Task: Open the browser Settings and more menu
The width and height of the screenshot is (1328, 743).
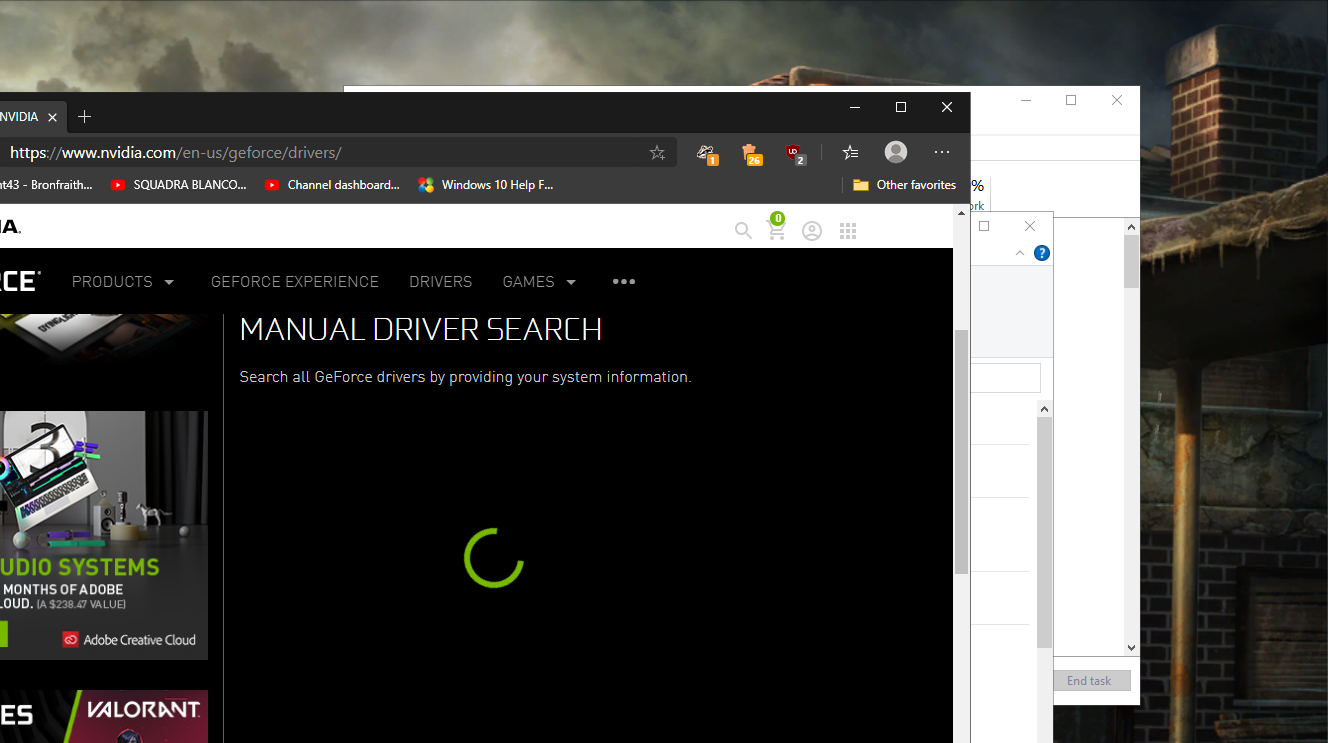Action: 942,153
